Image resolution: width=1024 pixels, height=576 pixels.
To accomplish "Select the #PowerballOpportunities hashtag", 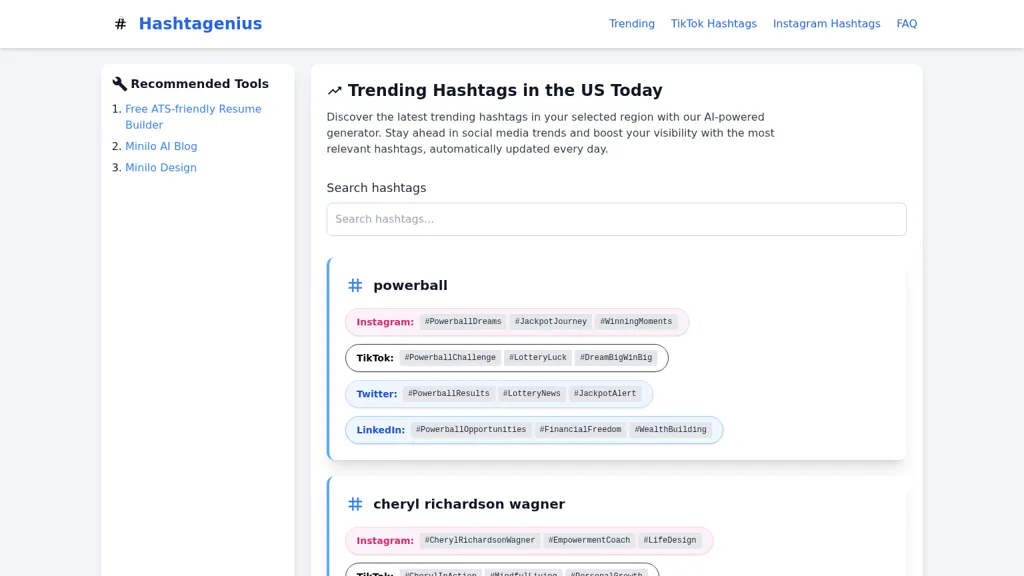I will point(471,430).
